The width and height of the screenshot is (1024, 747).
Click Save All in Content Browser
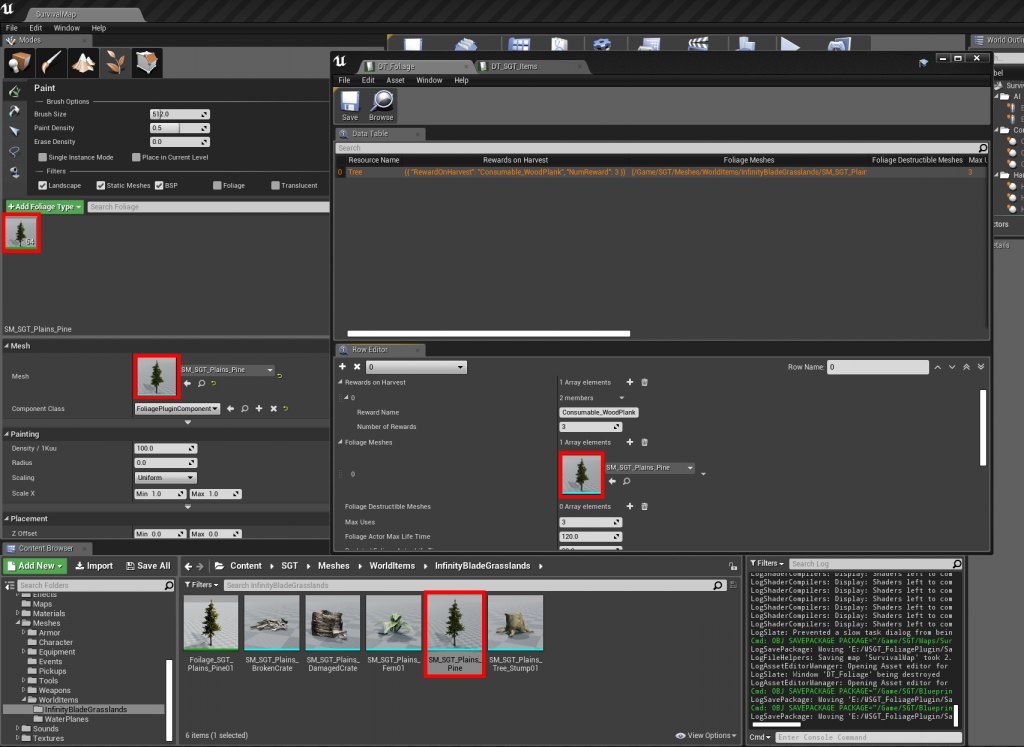click(x=147, y=566)
